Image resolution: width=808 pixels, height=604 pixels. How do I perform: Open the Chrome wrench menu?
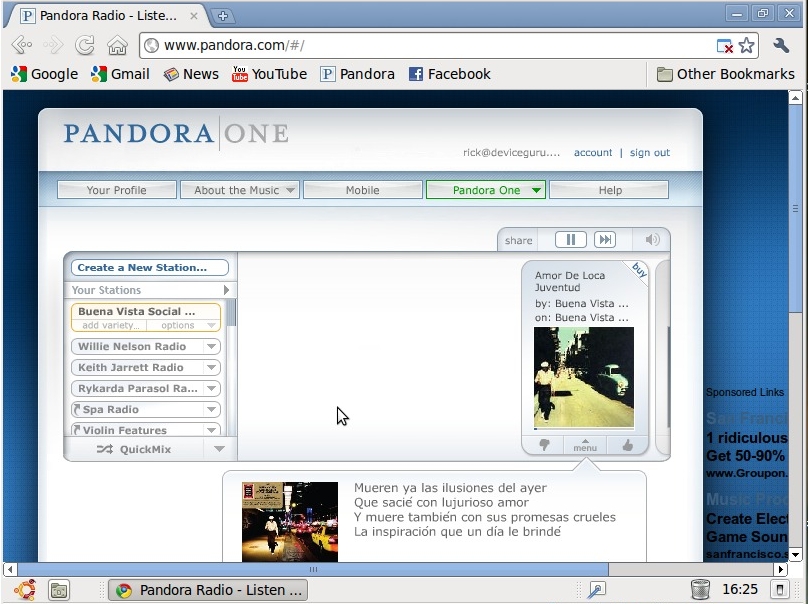(x=781, y=45)
